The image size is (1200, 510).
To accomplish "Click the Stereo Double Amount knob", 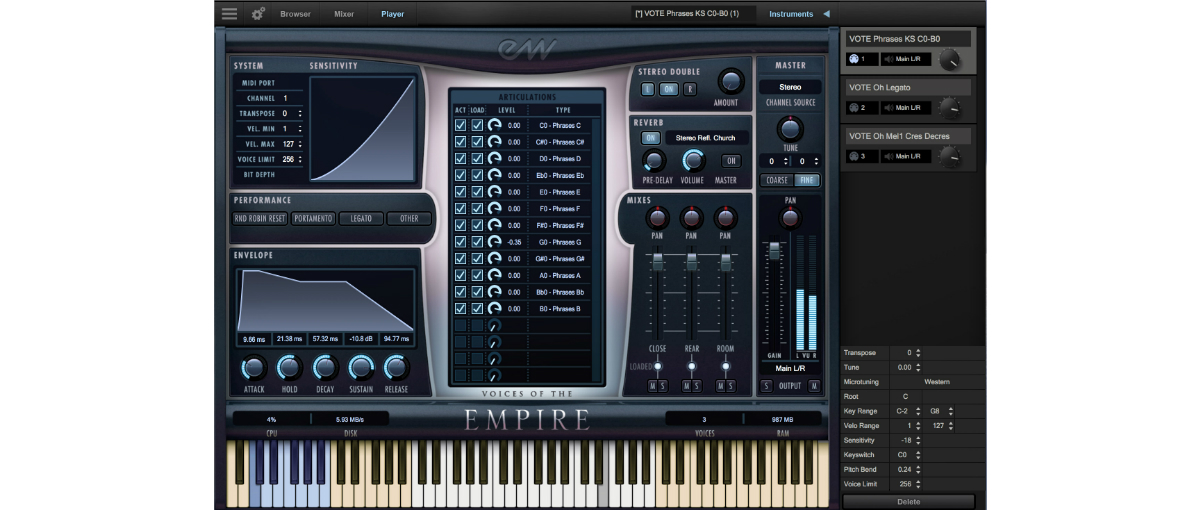I will (730, 82).
